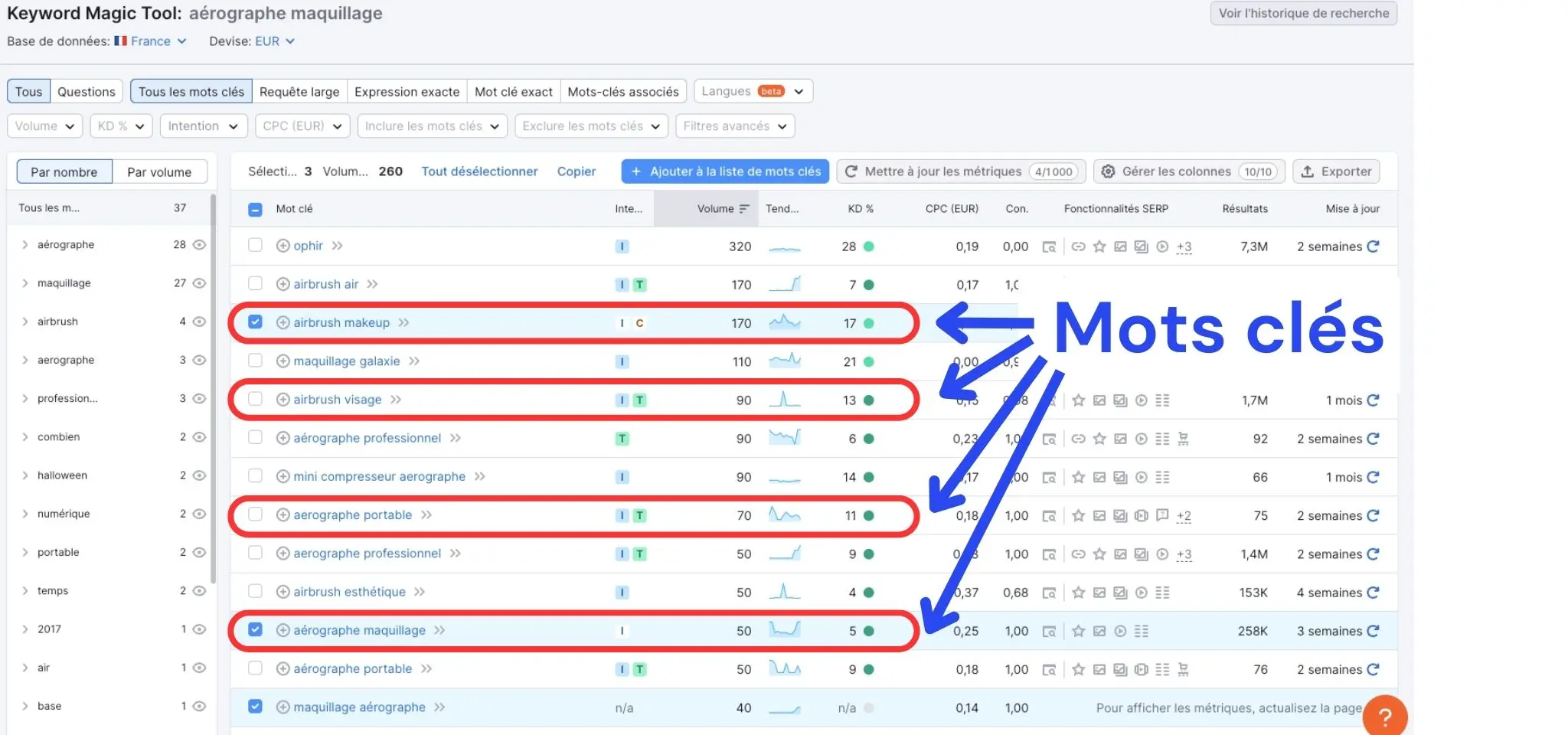The height and width of the screenshot is (735, 1568).
Task: Refresh metrics for aérographe maquillage row
Action: tap(1373, 631)
